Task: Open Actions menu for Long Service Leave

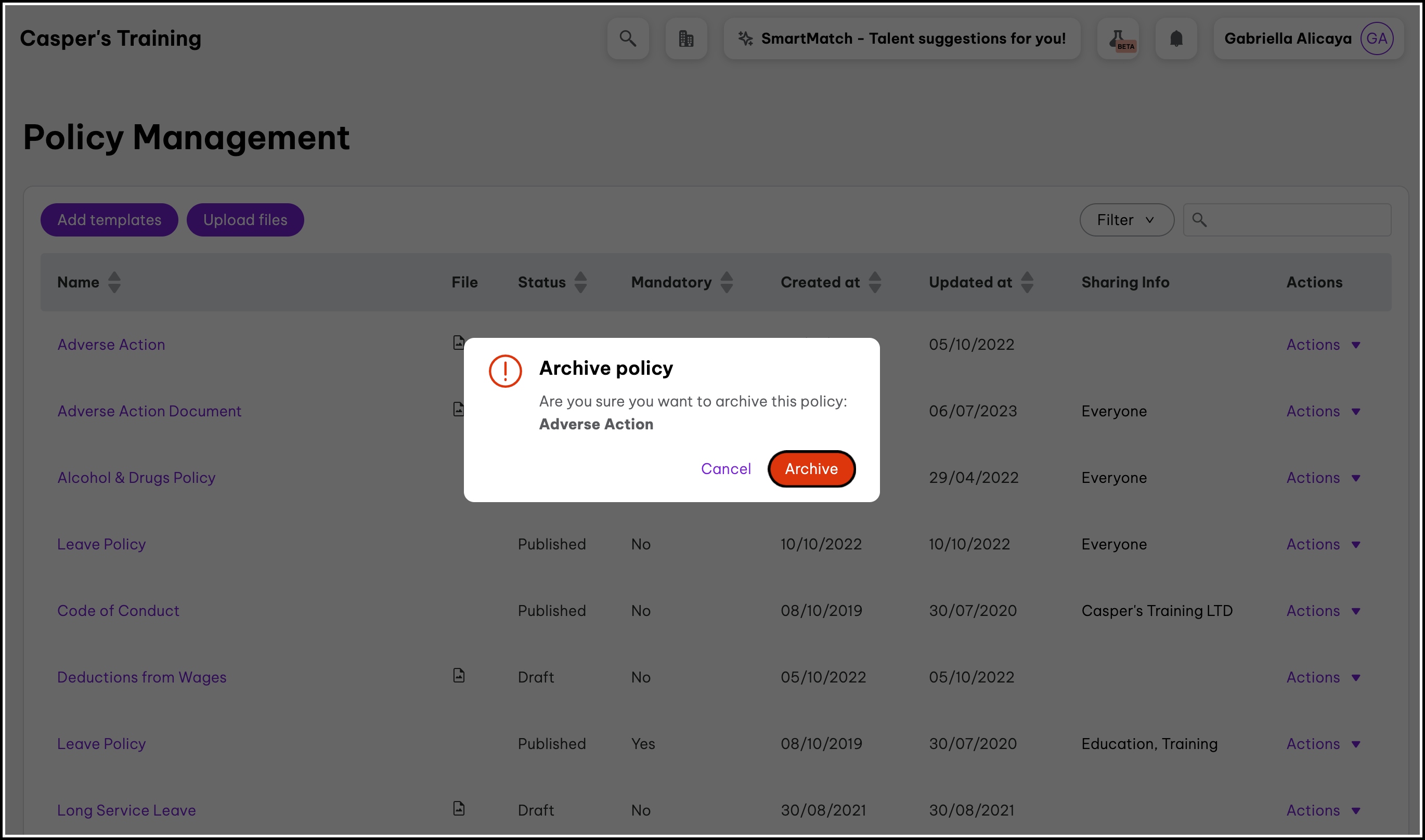Action: click(1323, 810)
